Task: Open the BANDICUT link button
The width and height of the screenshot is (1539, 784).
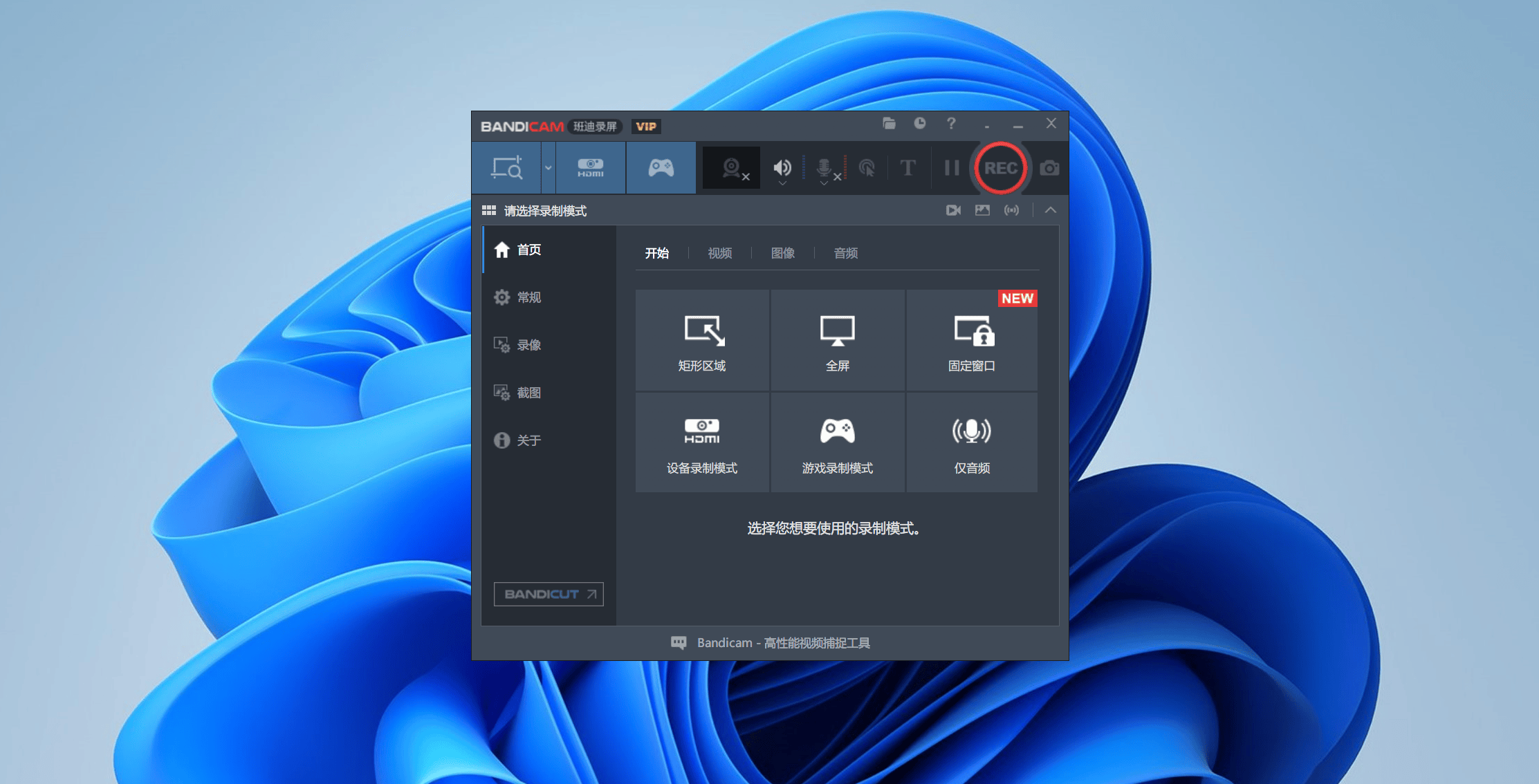Action: click(549, 594)
